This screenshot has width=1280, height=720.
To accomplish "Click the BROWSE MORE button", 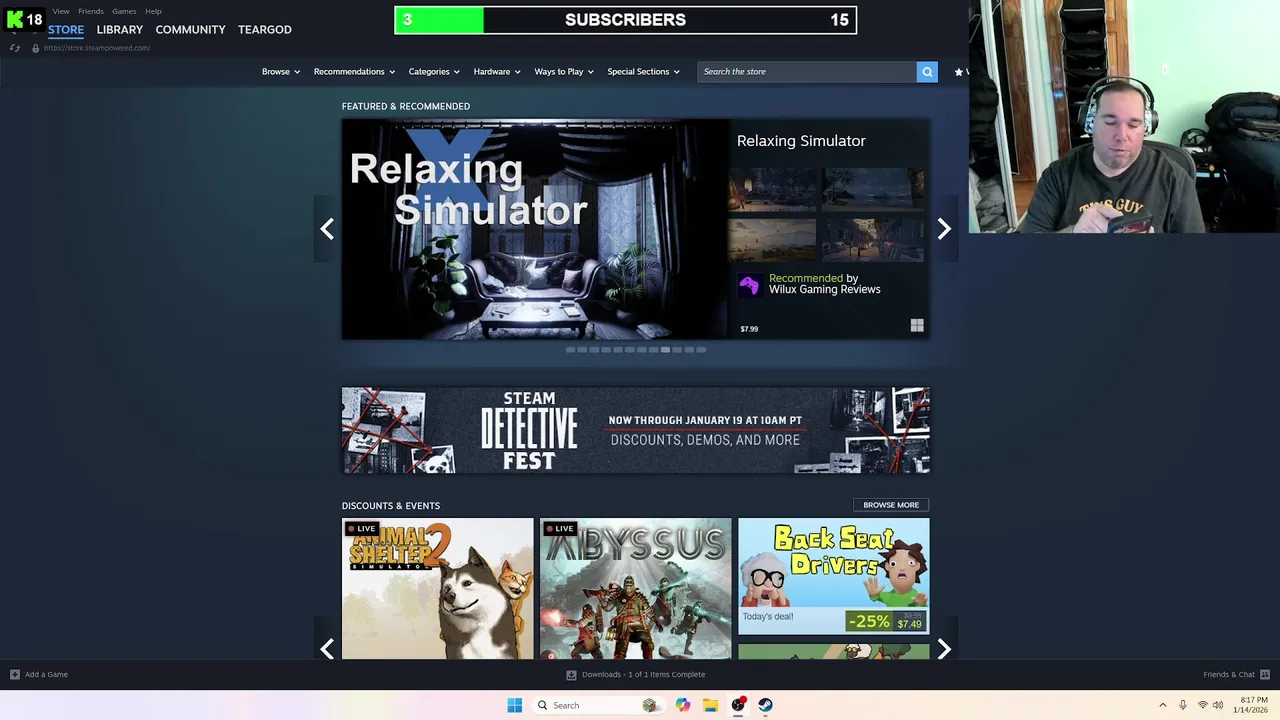I will pos(891,505).
